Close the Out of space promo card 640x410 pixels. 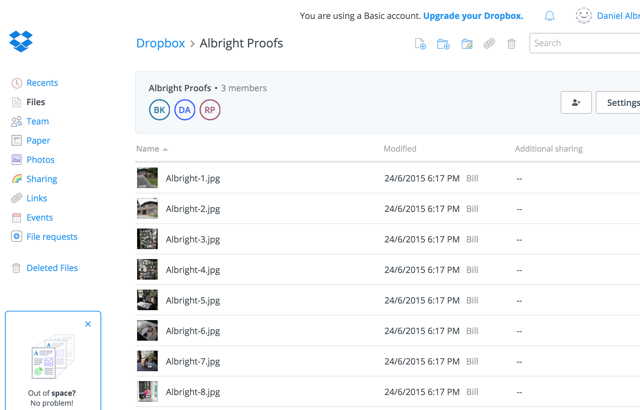(x=88, y=324)
